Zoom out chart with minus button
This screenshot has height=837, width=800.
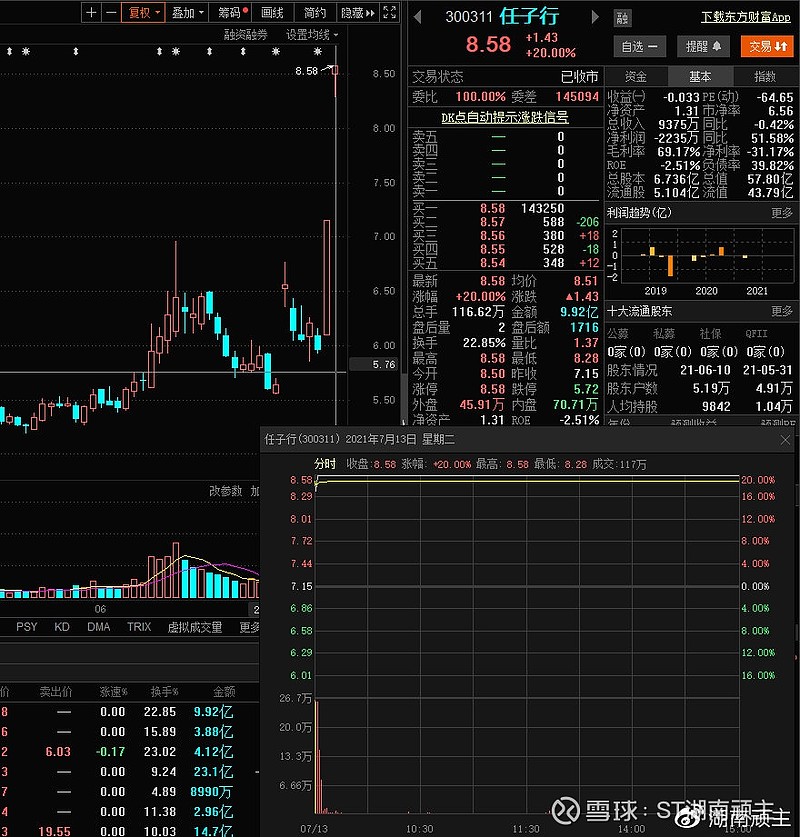point(111,12)
